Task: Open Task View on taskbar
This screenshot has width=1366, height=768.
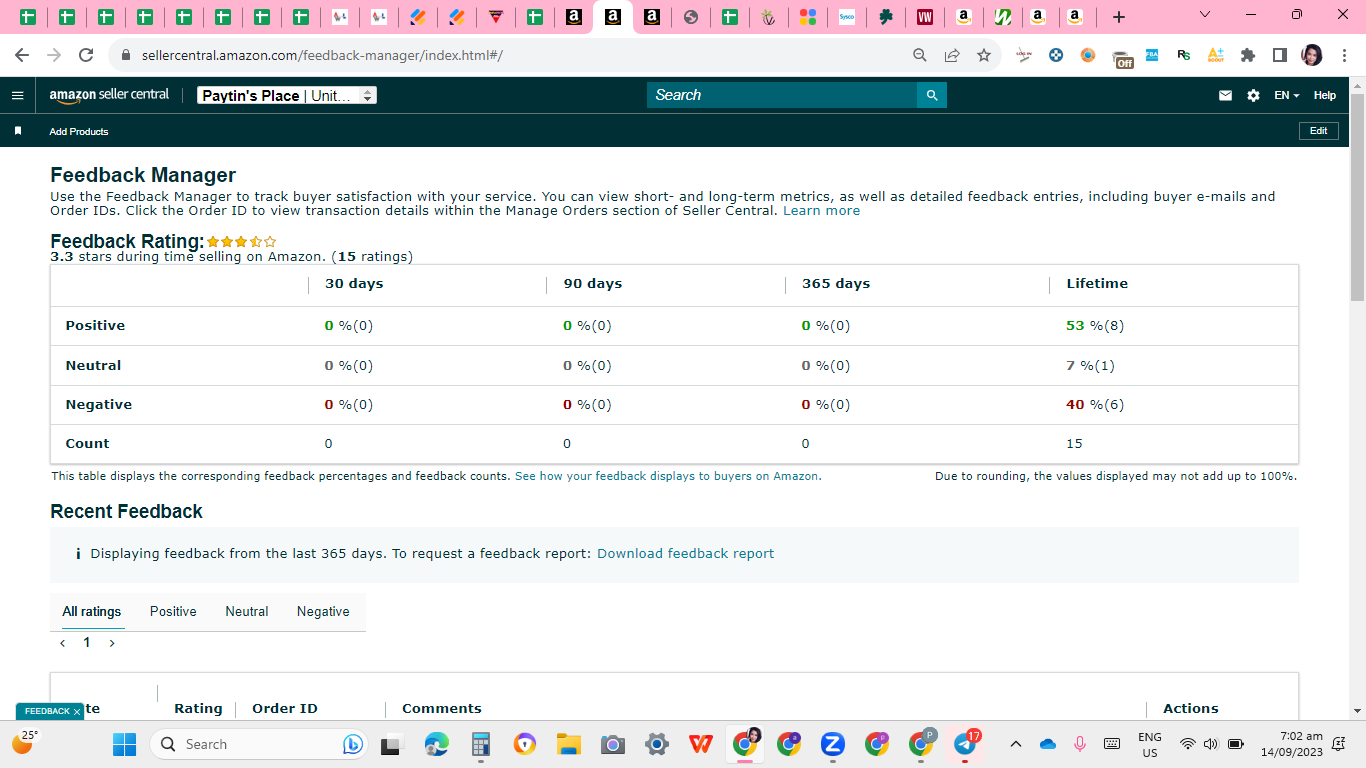Action: [391, 744]
